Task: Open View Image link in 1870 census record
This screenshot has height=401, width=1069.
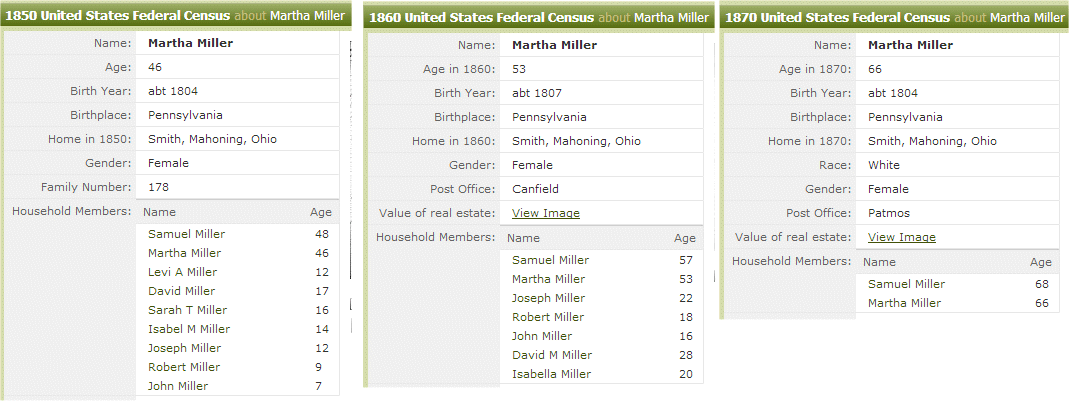Action: 901,237
